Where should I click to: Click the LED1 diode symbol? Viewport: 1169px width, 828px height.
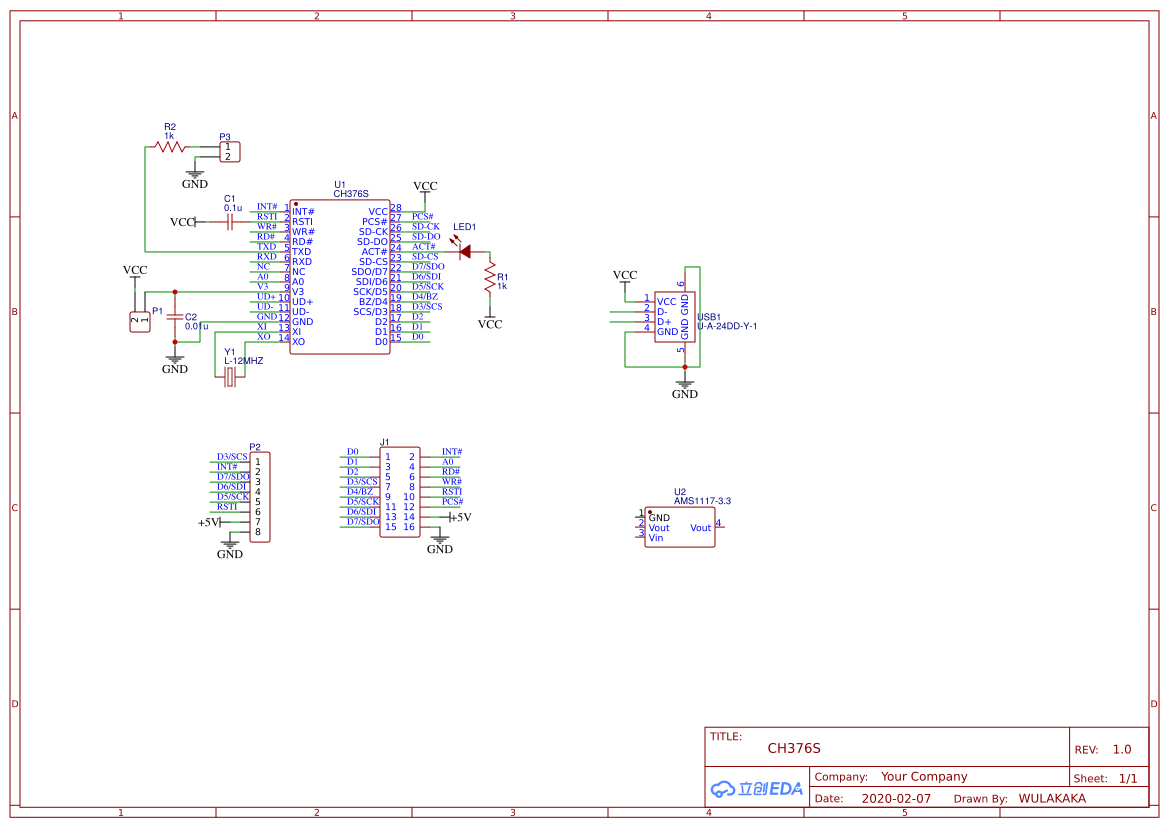464,250
